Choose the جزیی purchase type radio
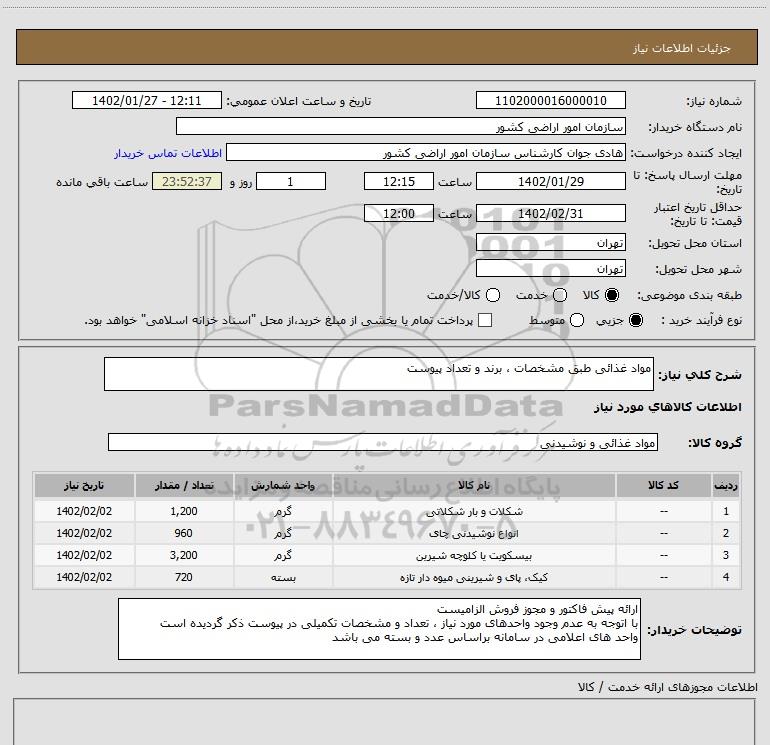Screen dimensions: 770x745 [x=635, y=320]
